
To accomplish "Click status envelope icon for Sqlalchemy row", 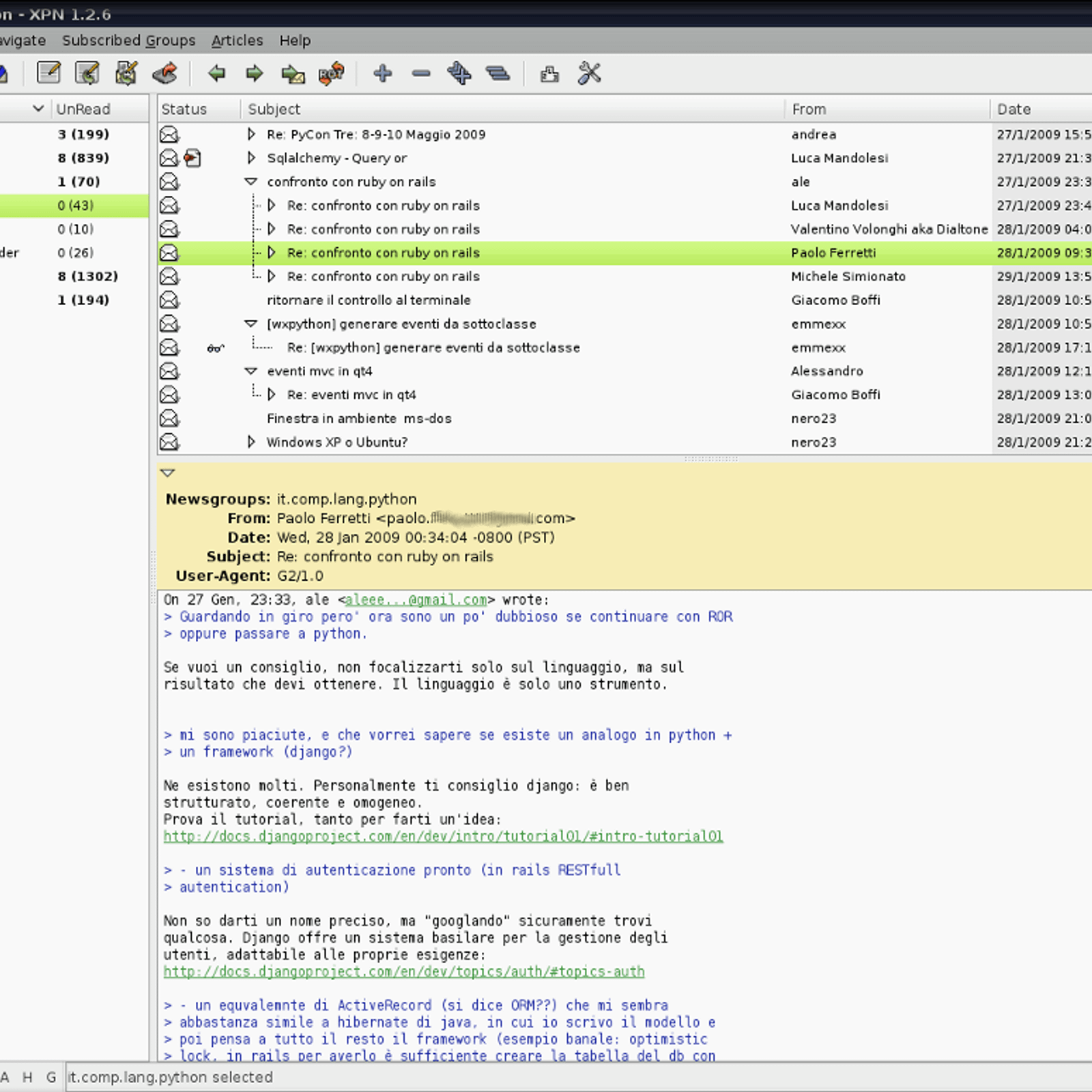I will 169,158.
